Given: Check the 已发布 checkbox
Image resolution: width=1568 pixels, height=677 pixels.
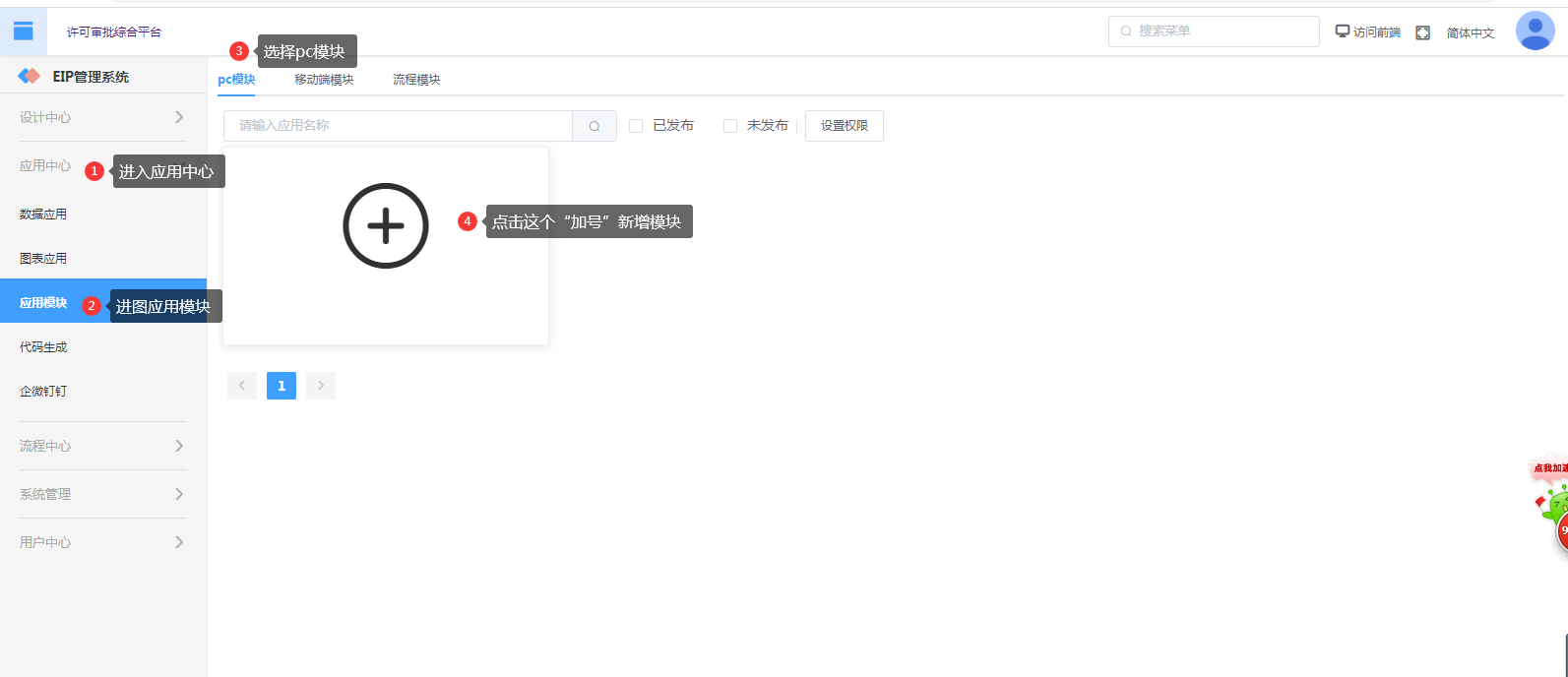Looking at the screenshot, I should pos(636,126).
